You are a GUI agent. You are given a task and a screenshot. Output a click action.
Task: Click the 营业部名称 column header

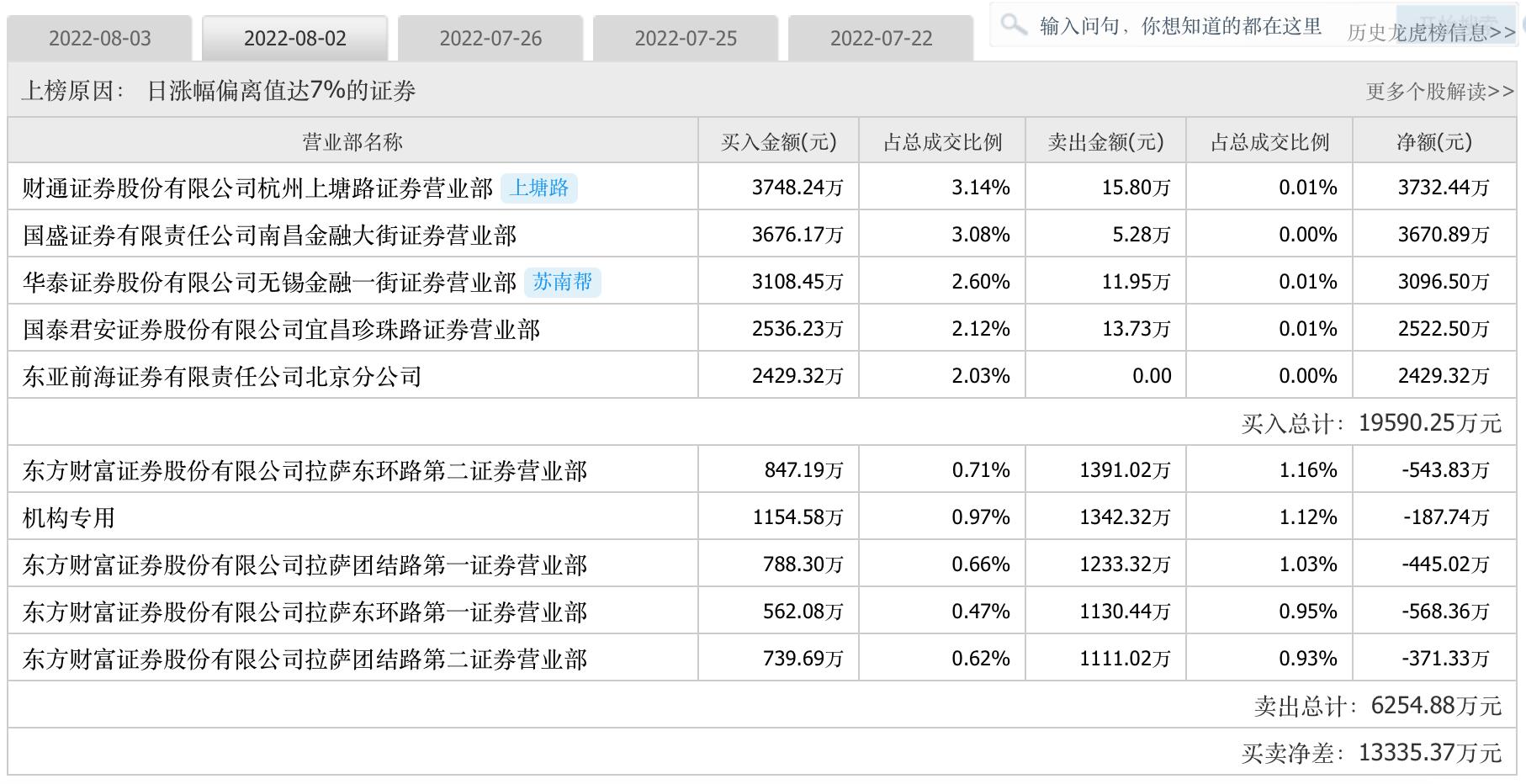point(352,142)
